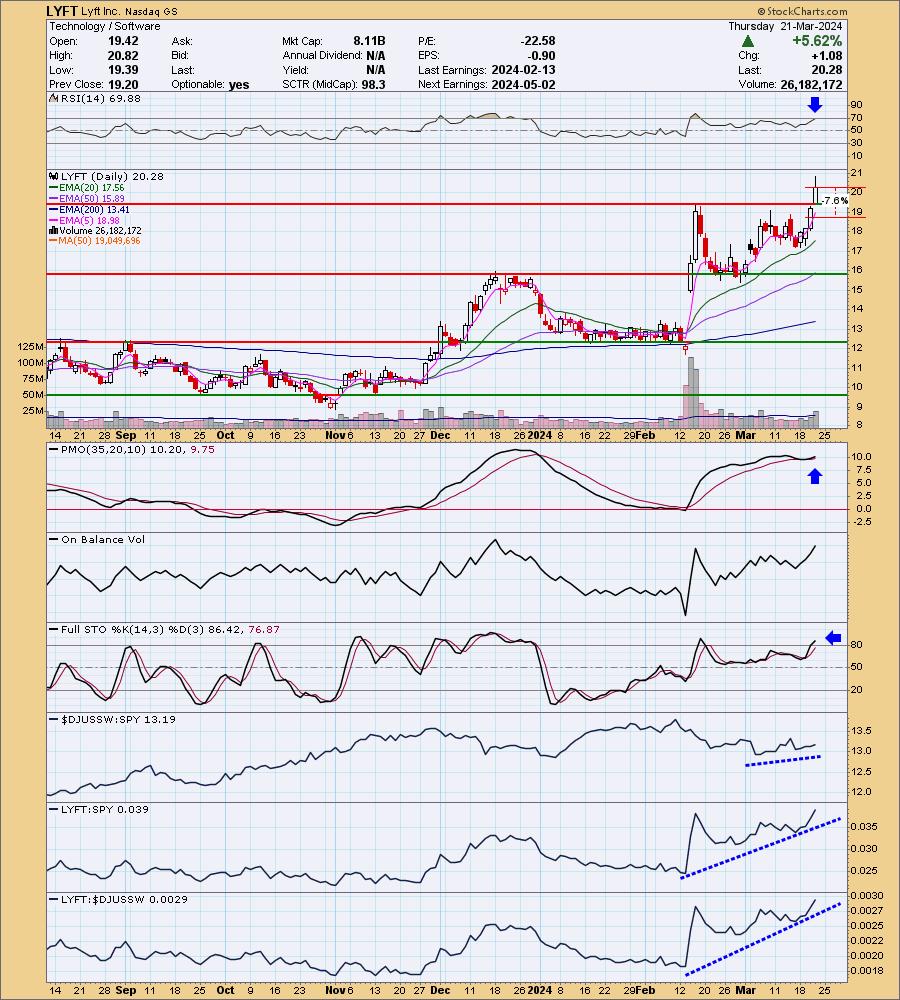Viewport: 900px width, 1000px height.
Task: Click the Technology / Software sector label
Action: click(x=105, y=26)
